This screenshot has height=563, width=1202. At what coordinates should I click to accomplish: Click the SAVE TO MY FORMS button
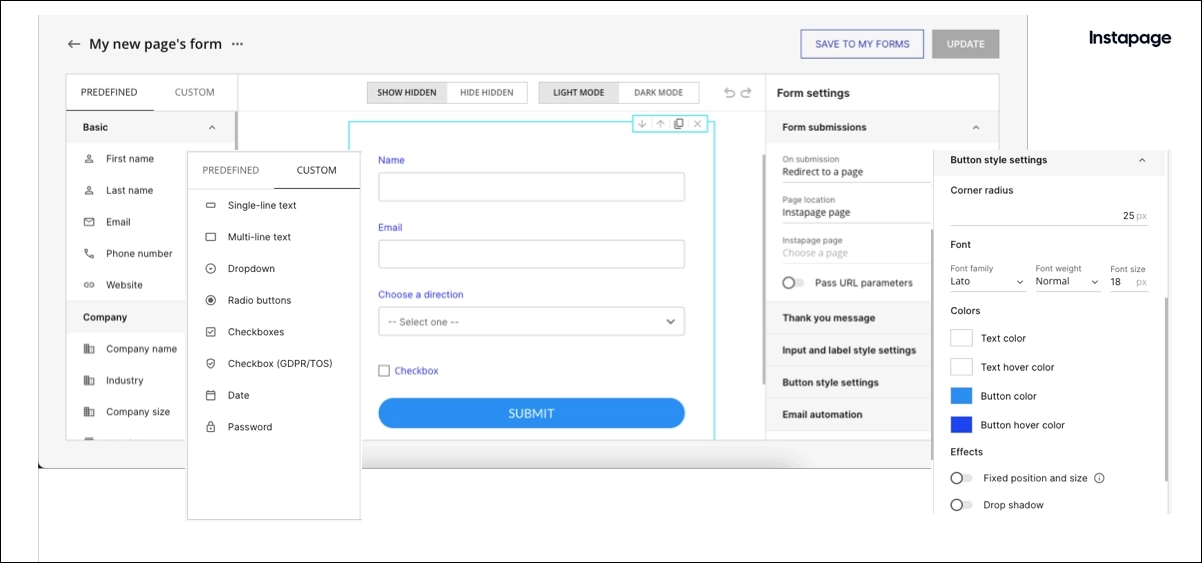(862, 44)
